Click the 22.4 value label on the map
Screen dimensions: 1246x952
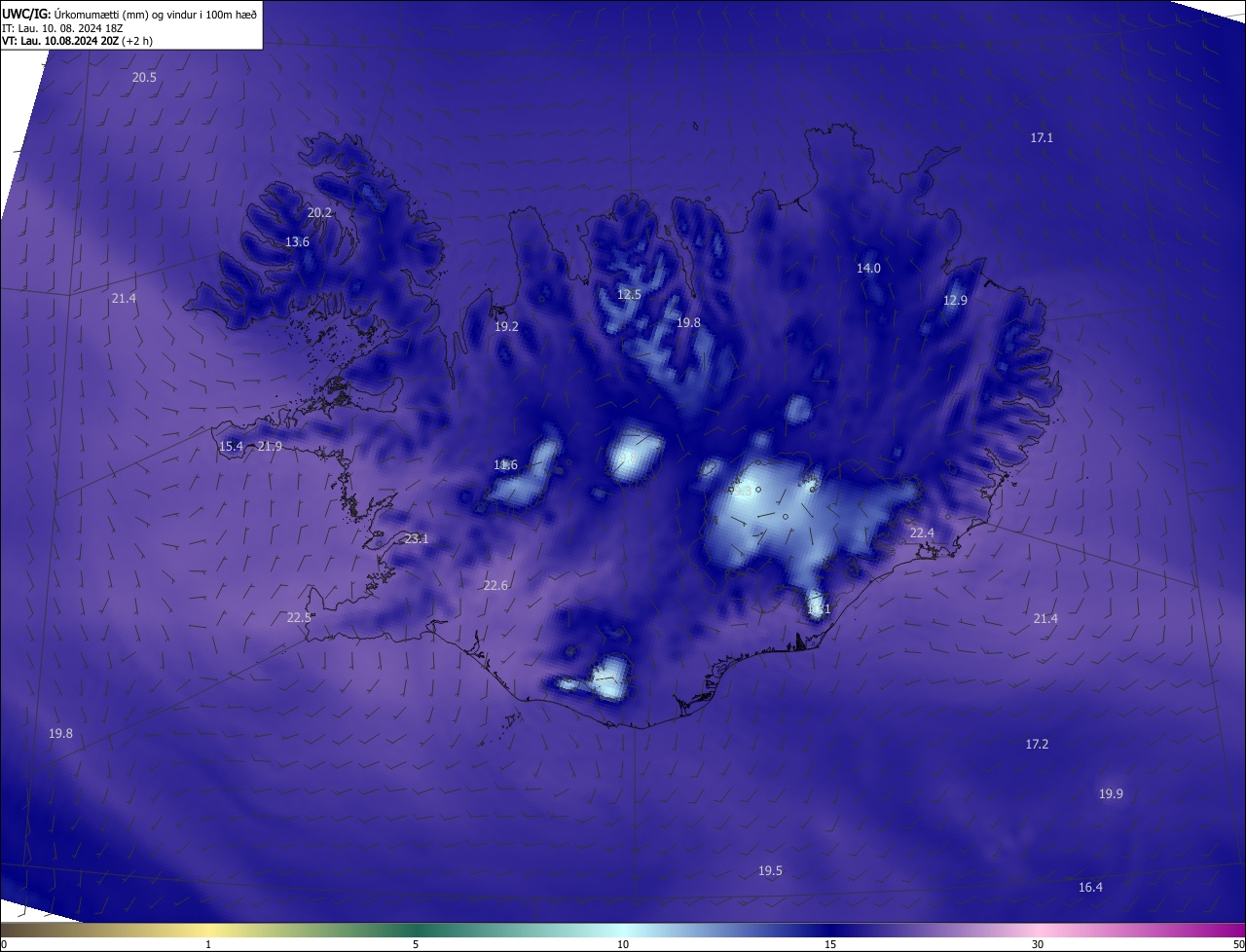[922, 533]
